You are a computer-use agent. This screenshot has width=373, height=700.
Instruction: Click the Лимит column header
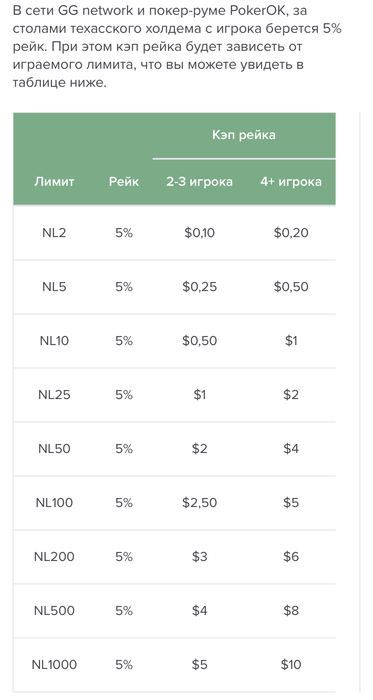tap(54, 182)
